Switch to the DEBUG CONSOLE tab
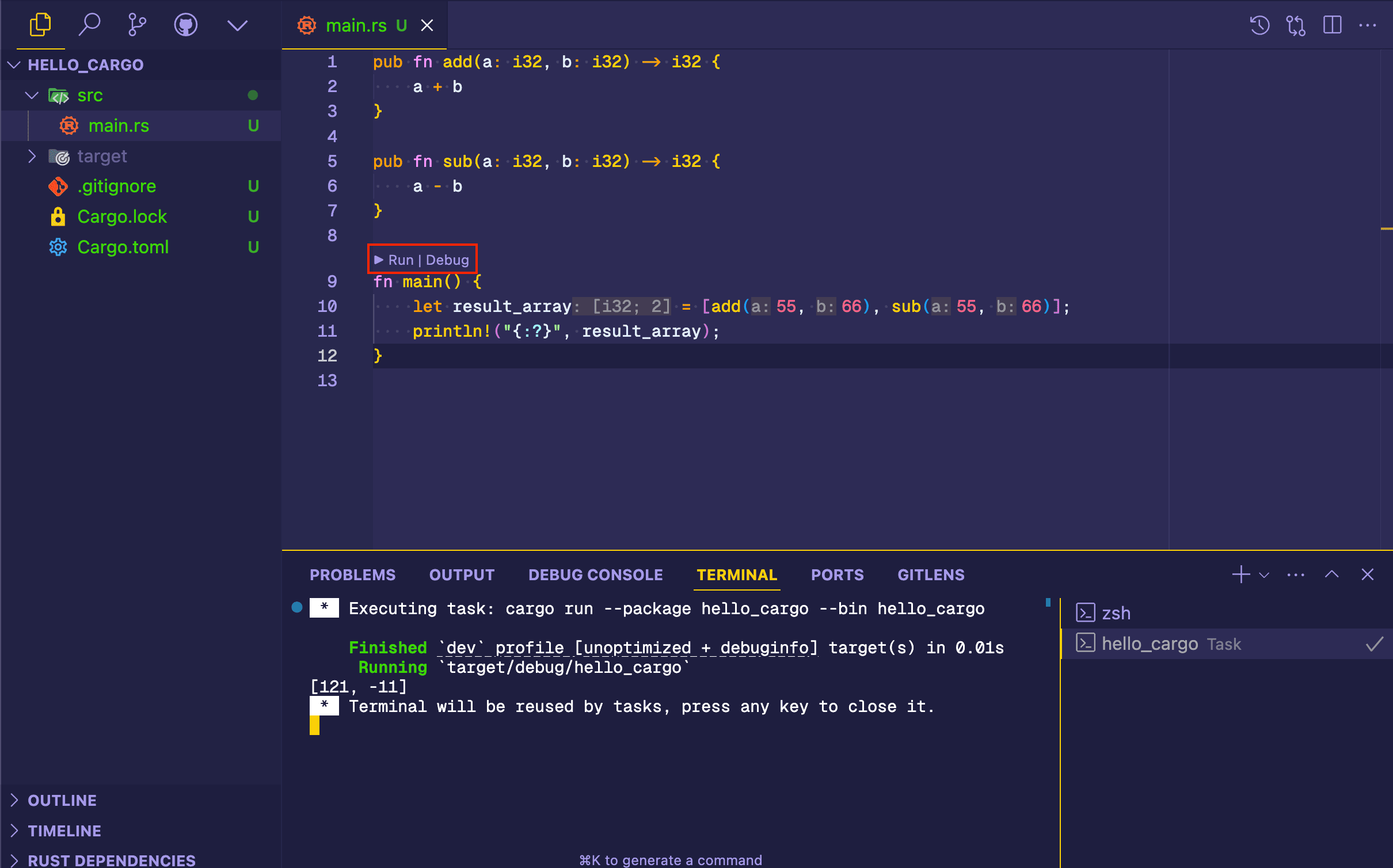Screen dimensions: 1393x868 pyautogui.click(x=595, y=574)
